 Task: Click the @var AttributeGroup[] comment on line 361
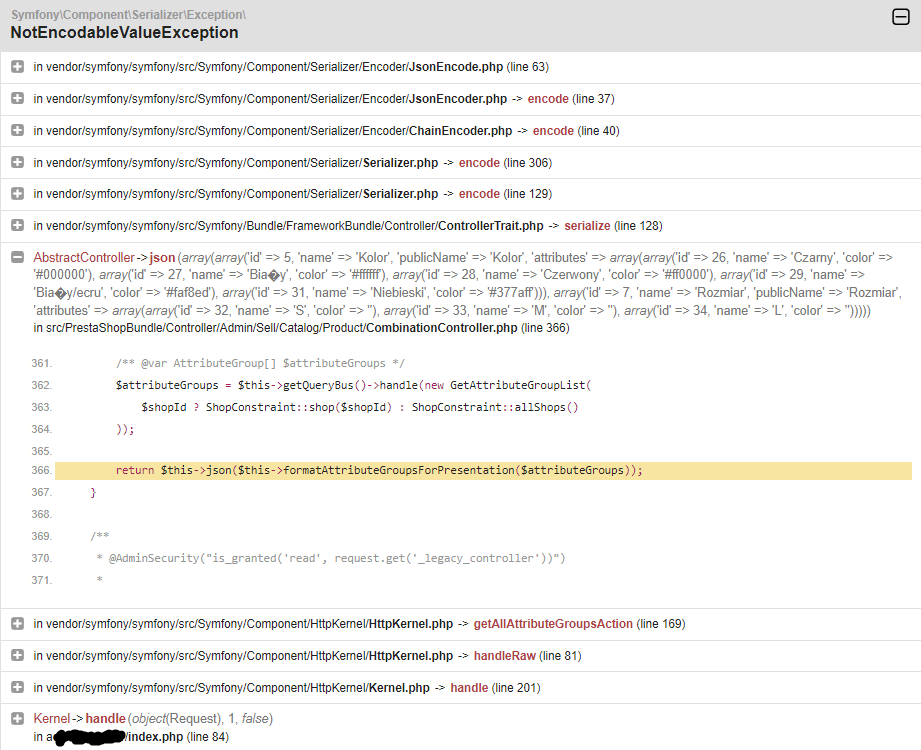[x=260, y=363]
